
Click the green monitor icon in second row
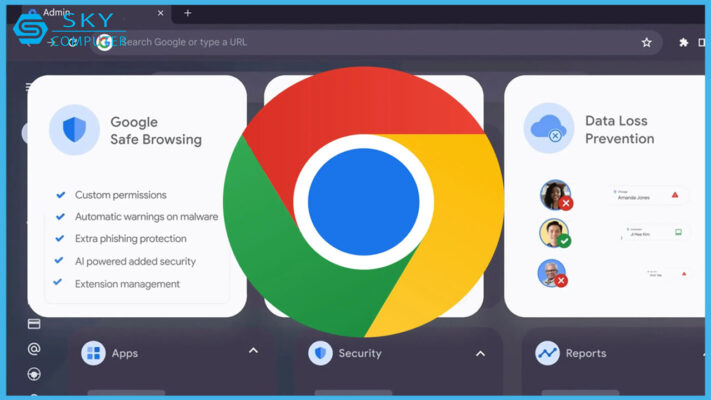pos(678,232)
